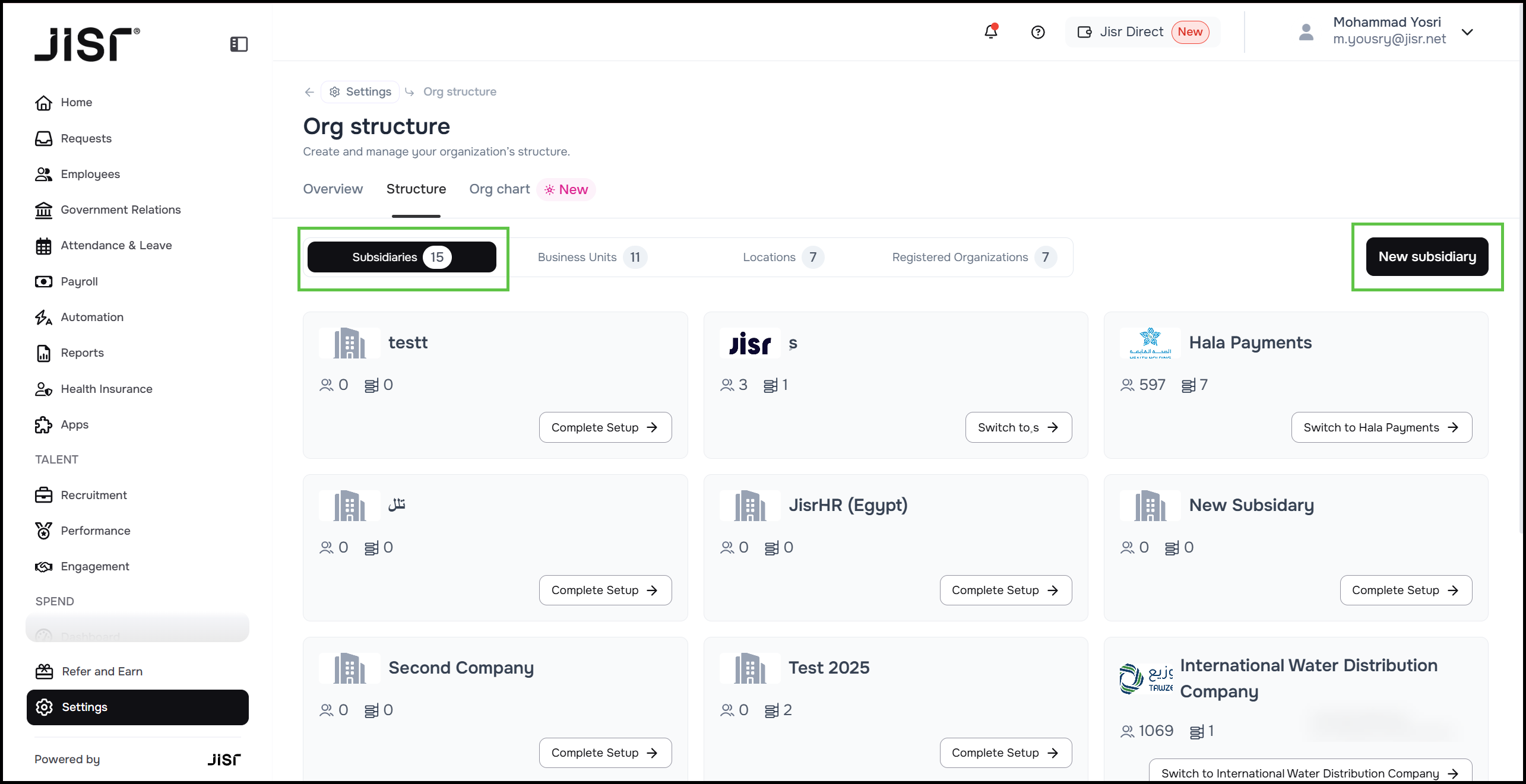The height and width of the screenshot is (784, 1526).
Task: Go back using breadcrumb arrow
Action: point(309,92)
